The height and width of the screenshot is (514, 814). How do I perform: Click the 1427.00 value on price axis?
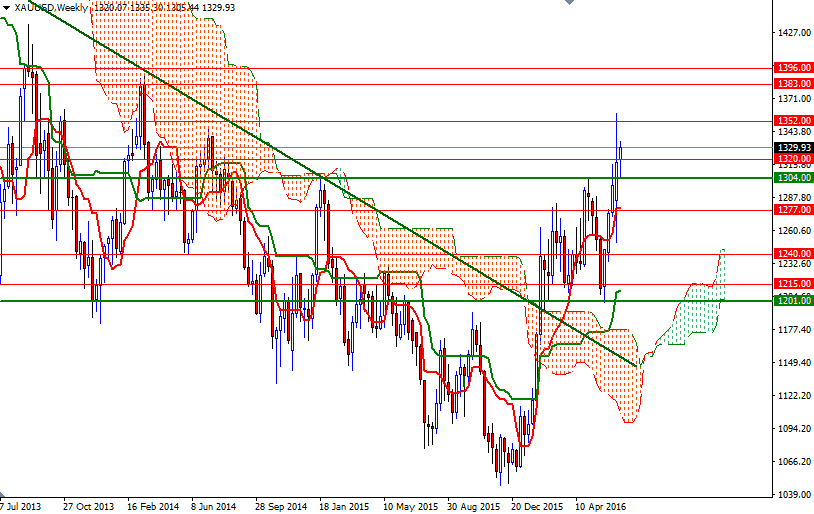click(792, 33)
